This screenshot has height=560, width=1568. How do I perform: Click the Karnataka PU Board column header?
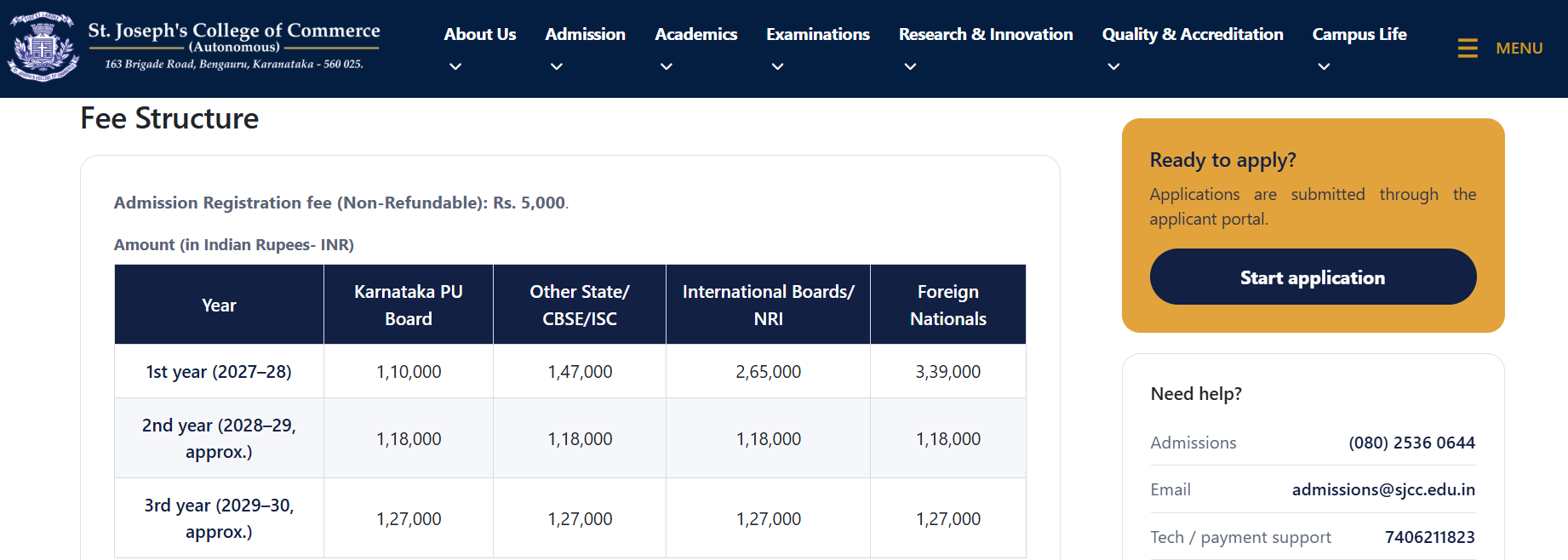coord(409,305)
